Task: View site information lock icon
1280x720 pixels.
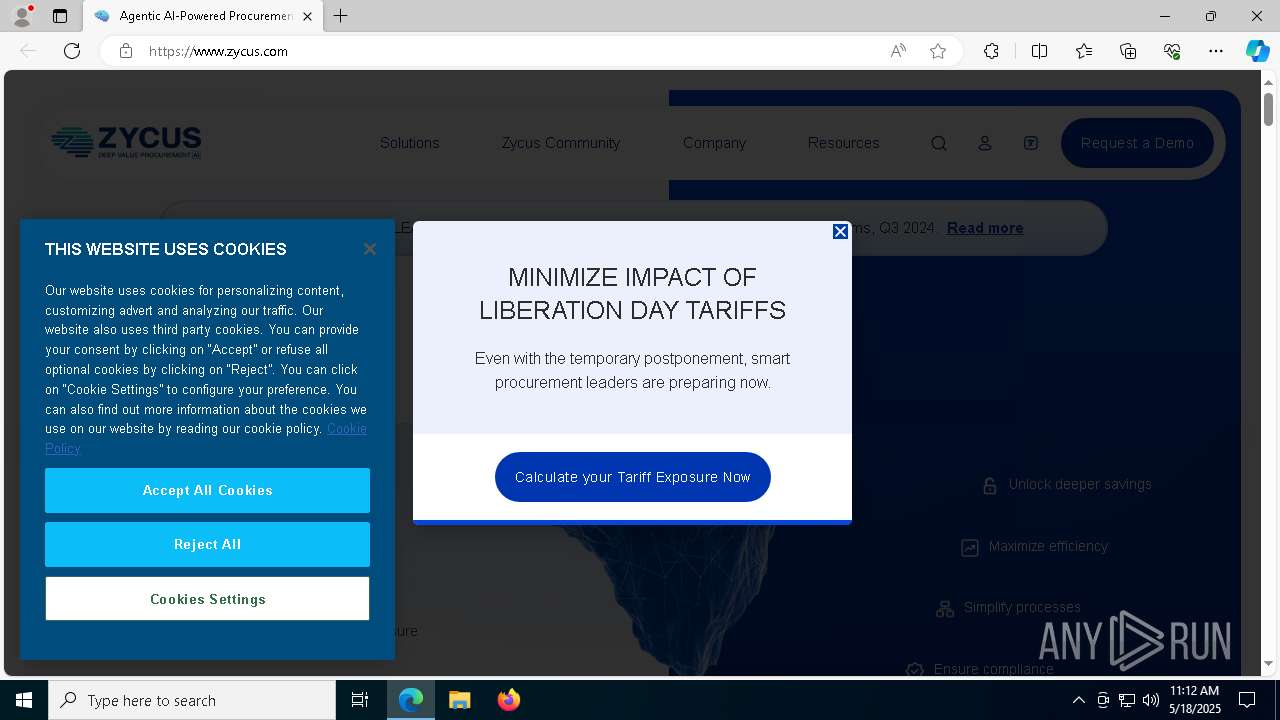Action: click(126, 51)
